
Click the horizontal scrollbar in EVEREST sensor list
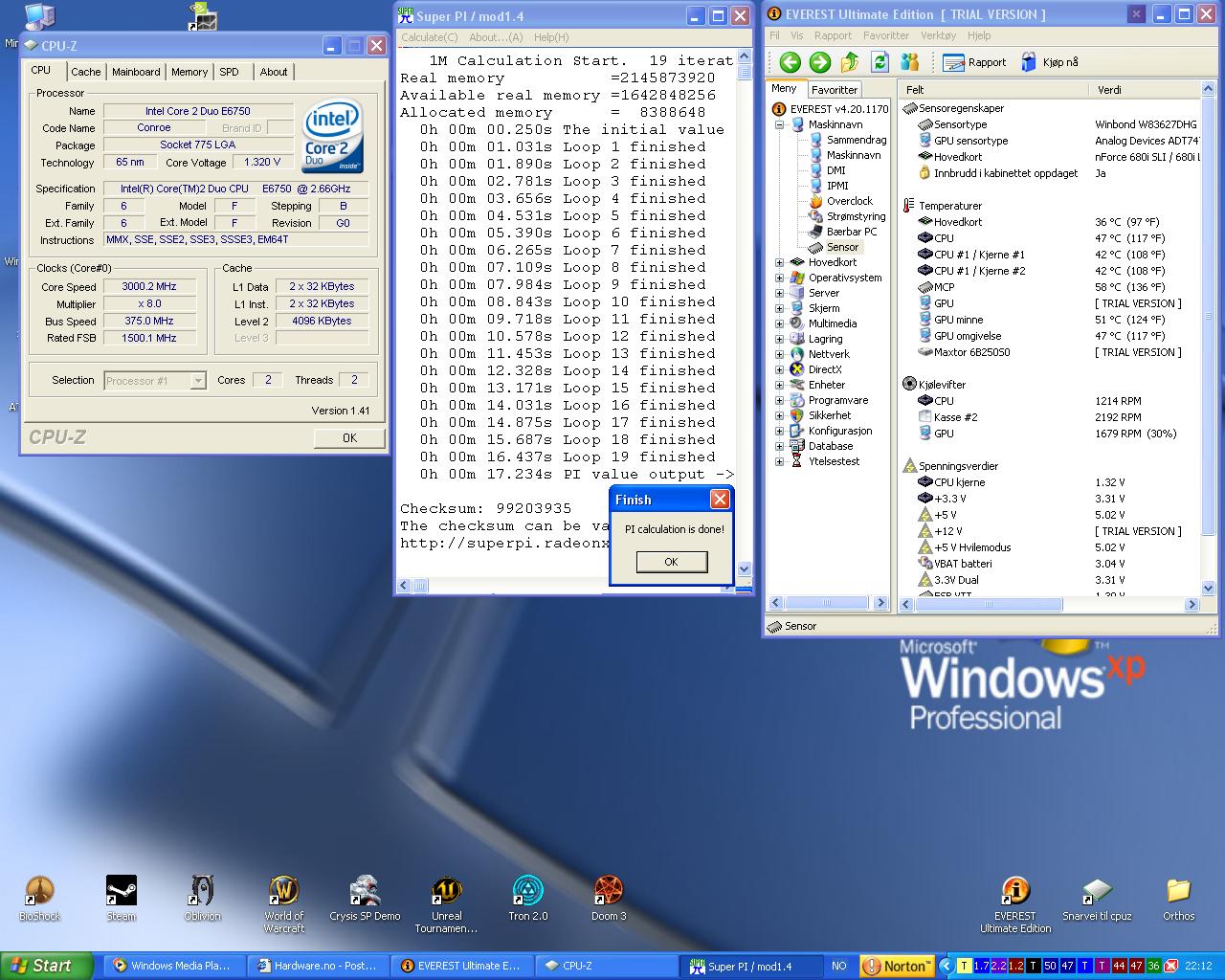(1049, 605)
